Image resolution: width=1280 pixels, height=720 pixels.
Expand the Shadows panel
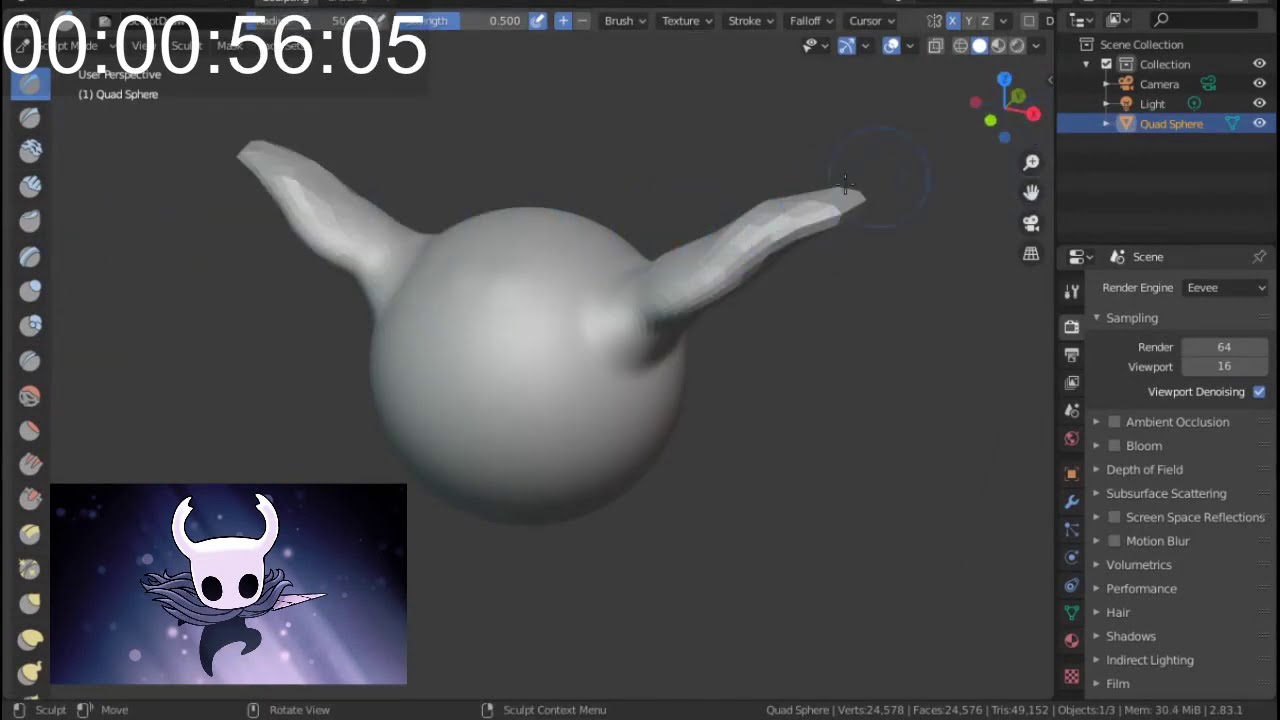pos(1130,636)
